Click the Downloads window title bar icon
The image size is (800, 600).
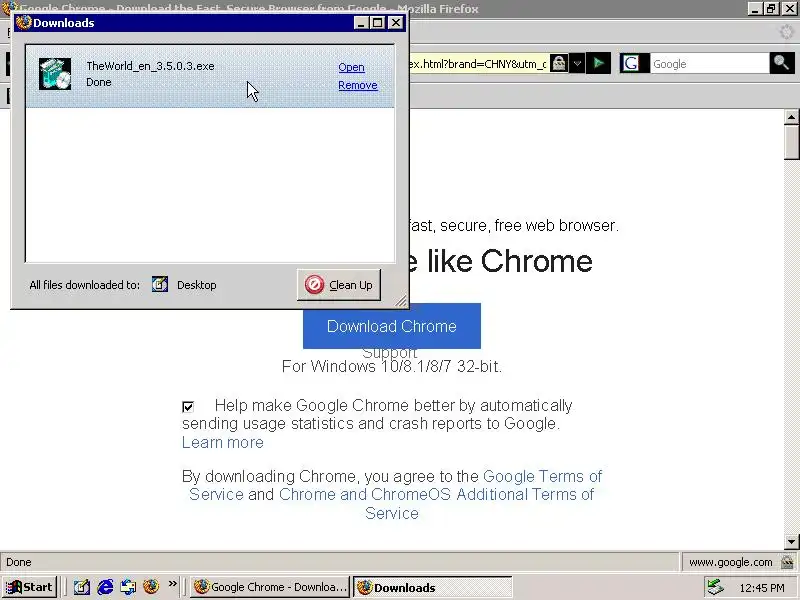pos(23,23)
